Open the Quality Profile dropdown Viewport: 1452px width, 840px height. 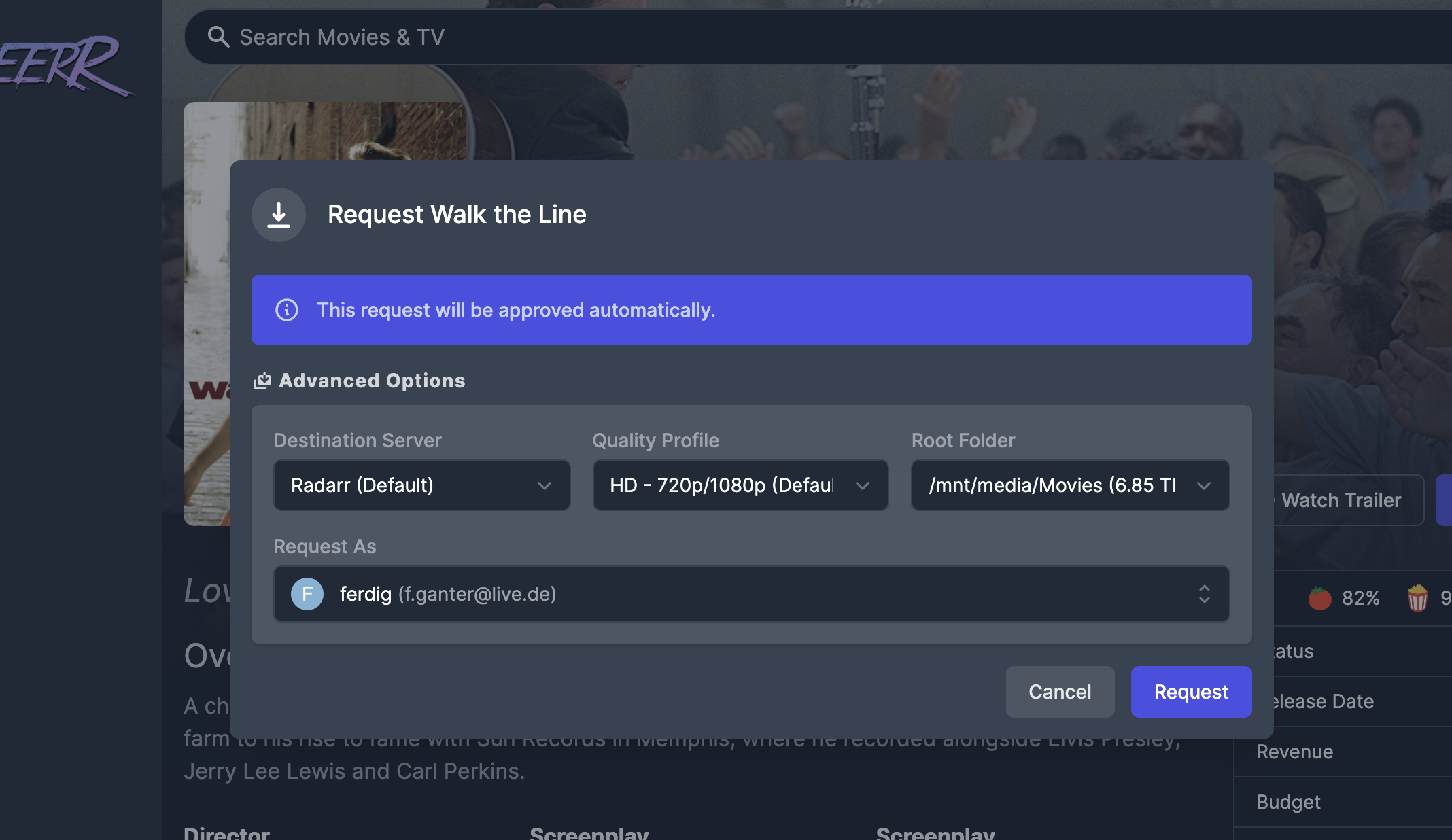(x=740, y=485)
